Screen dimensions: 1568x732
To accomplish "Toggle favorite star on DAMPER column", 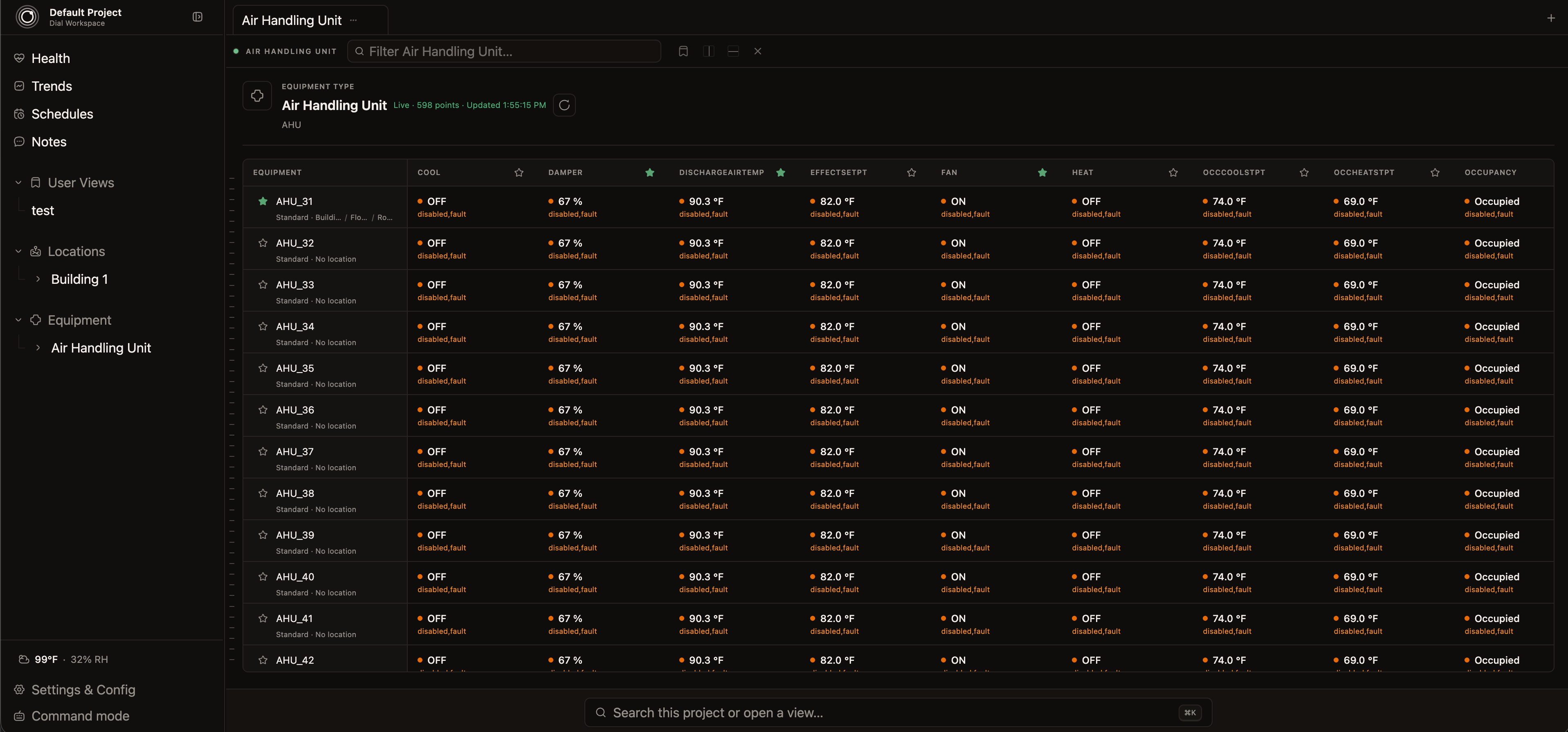I will point(649,173).
